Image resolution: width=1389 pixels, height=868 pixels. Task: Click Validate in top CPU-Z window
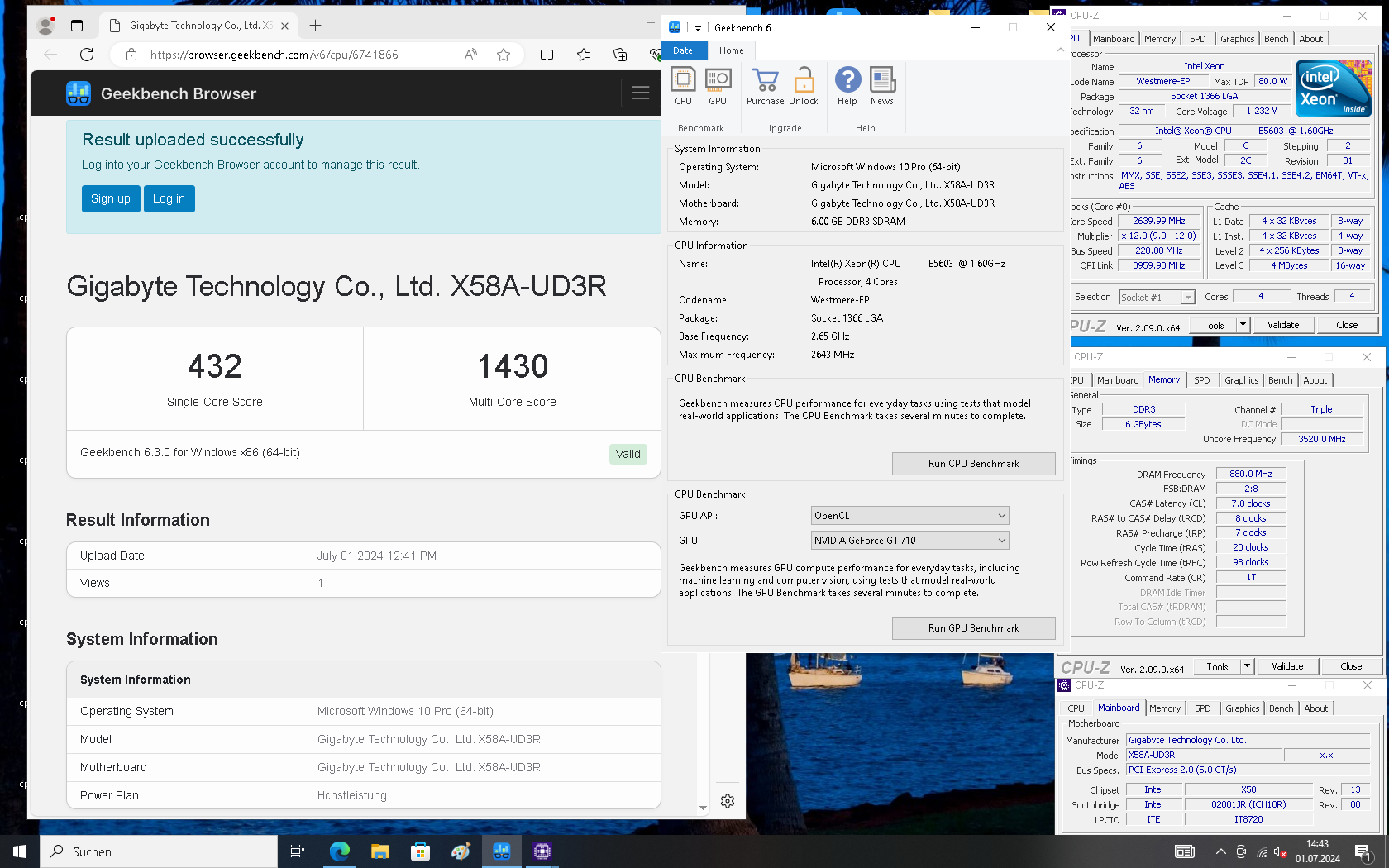point(1283,325)
